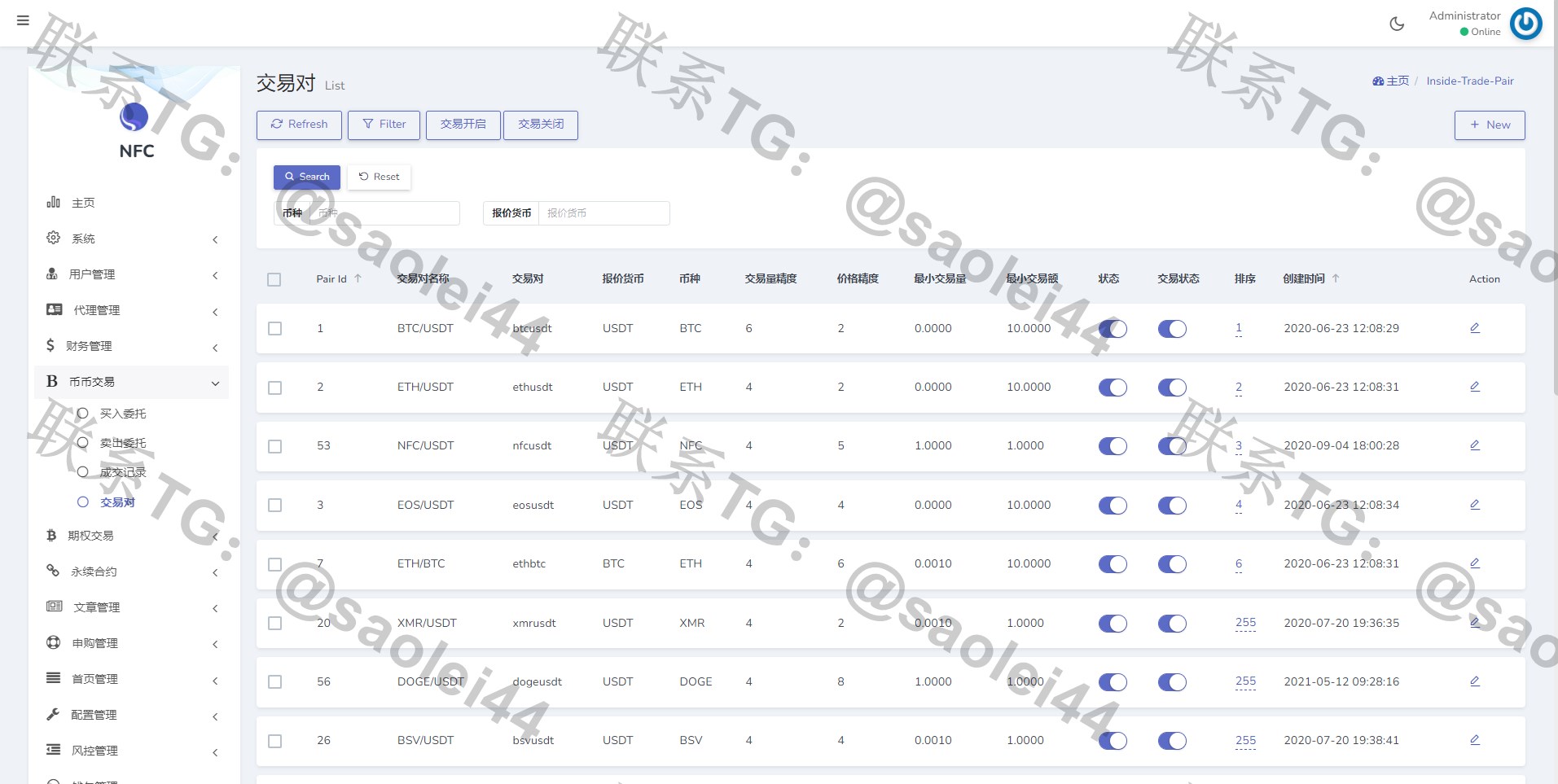Edit the DOGE/USDT row pencil icon

[1475, 681]
